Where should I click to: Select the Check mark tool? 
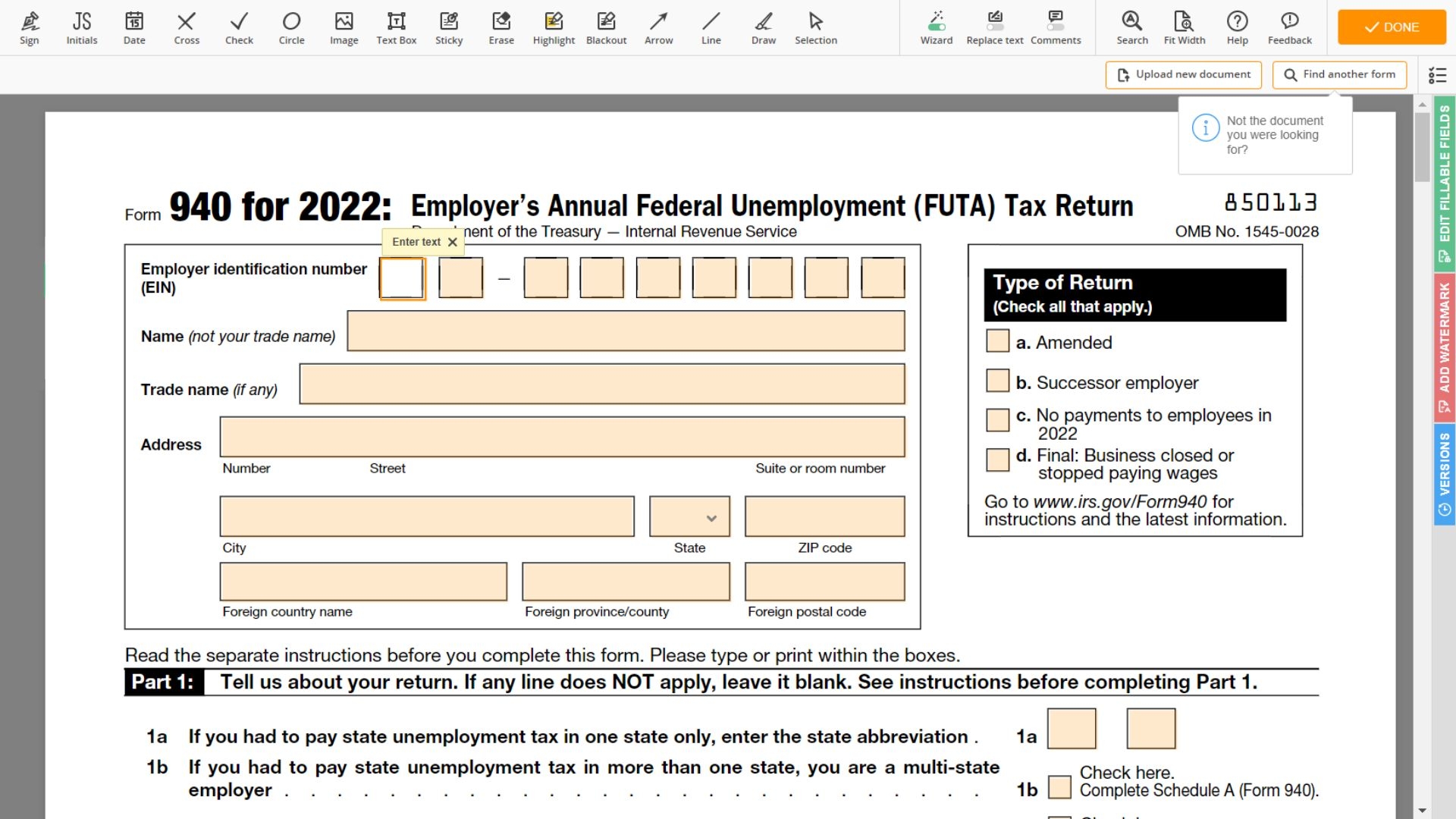point(239,27)
